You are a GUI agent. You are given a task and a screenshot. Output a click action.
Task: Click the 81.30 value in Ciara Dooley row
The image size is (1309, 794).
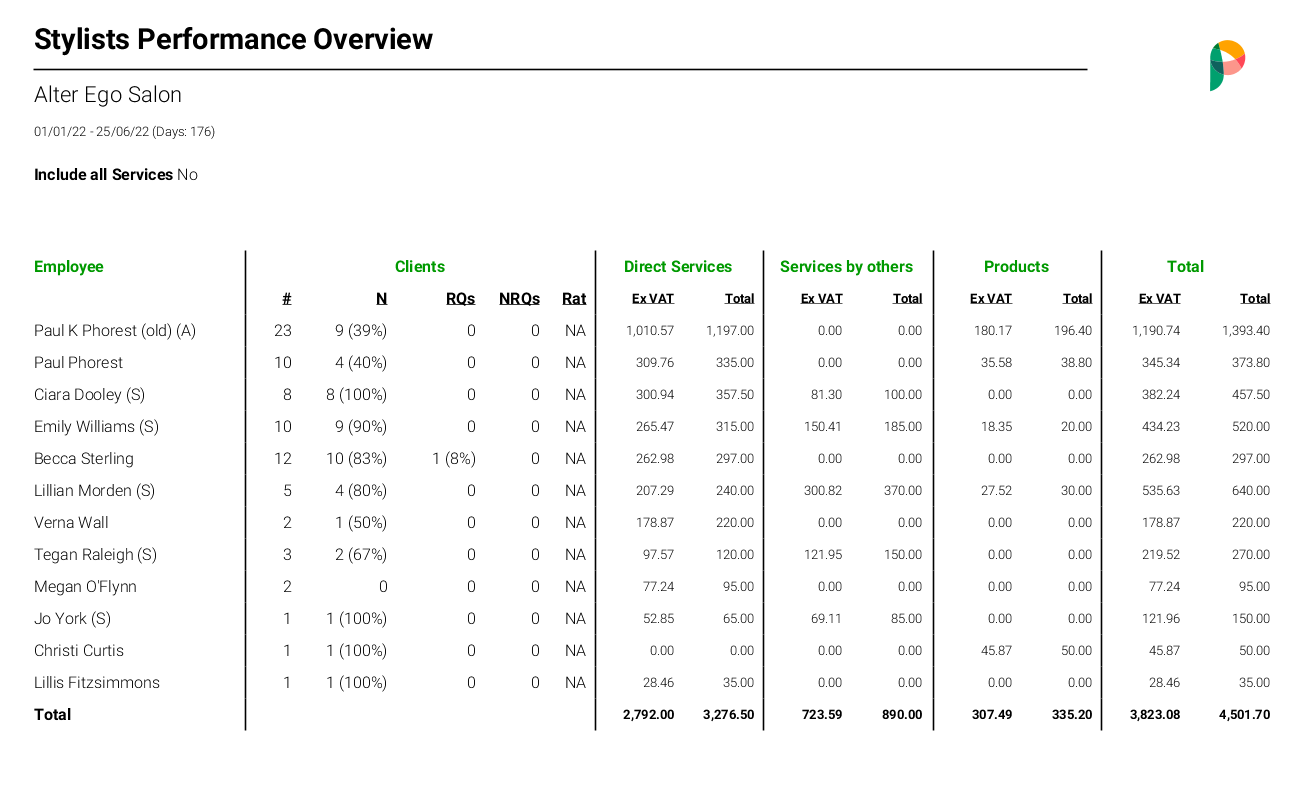click(x=826, y=395)
